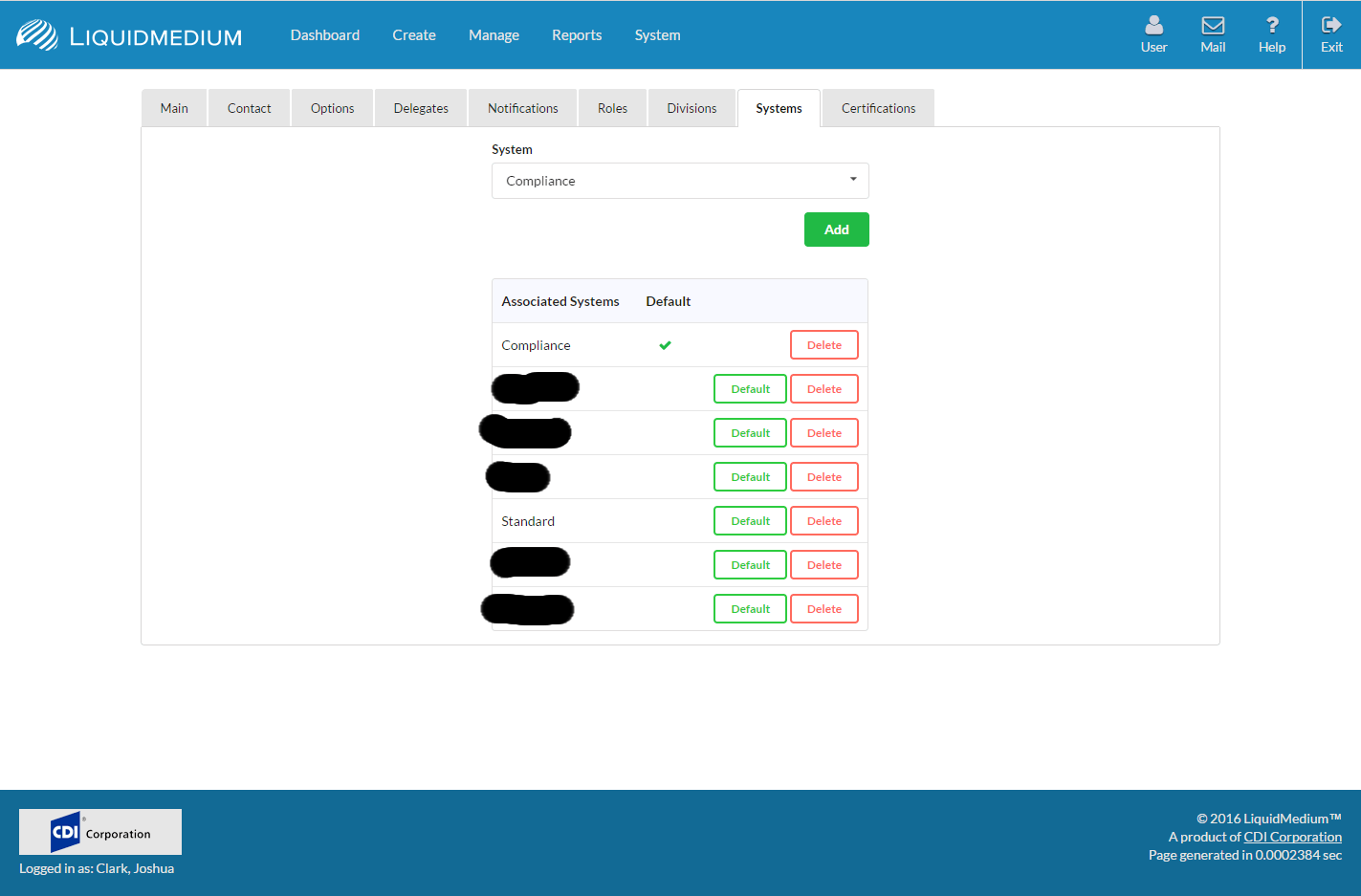Viewport: 1361px width, 896px height.
Task: Click the LiquidMedium logo icon
Action: coord(37,35)
